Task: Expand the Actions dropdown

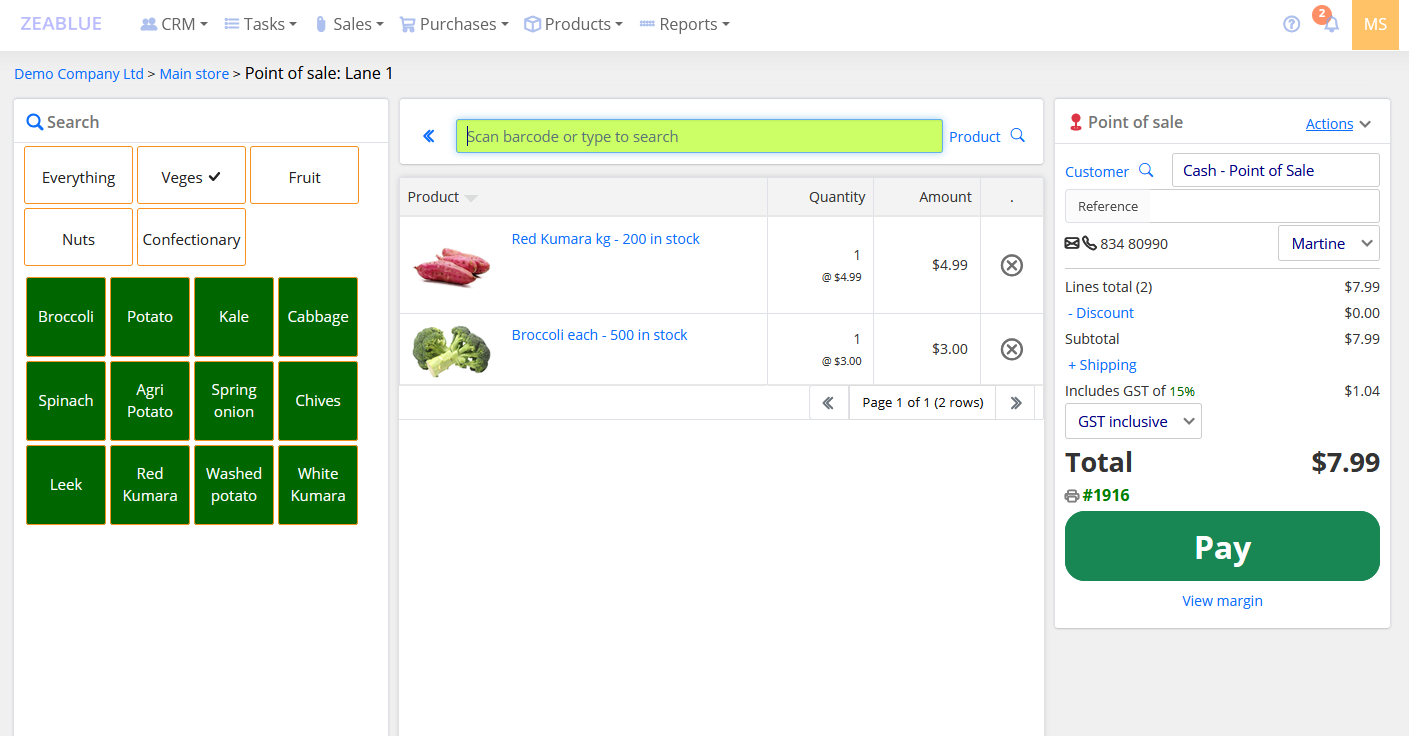Action: (x=1338, y=124)
